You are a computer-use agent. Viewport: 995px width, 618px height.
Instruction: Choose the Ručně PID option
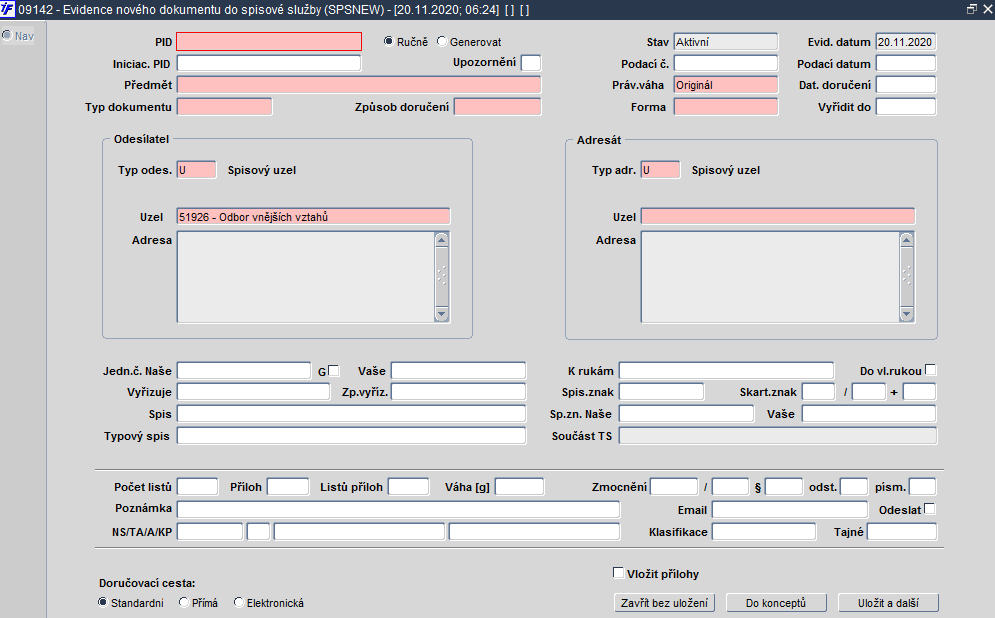coord(390,42)
